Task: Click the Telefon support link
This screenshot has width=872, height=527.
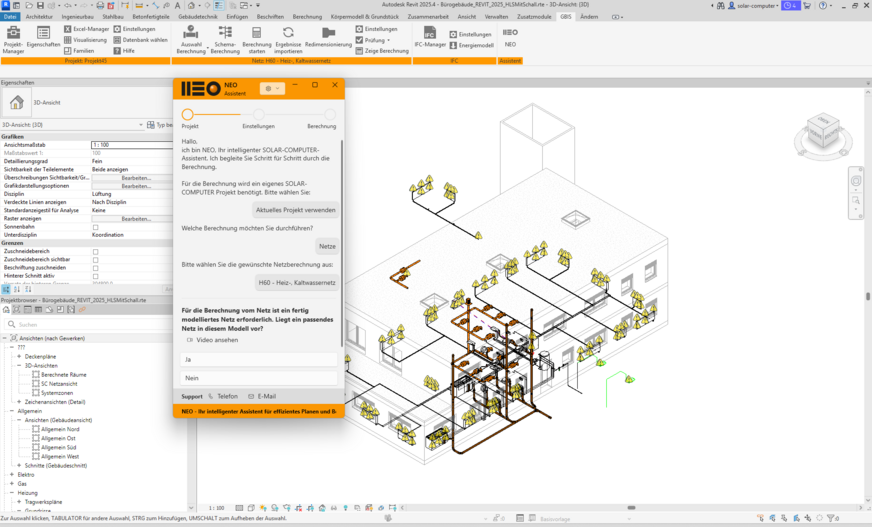Action: [x=223, y=396]
